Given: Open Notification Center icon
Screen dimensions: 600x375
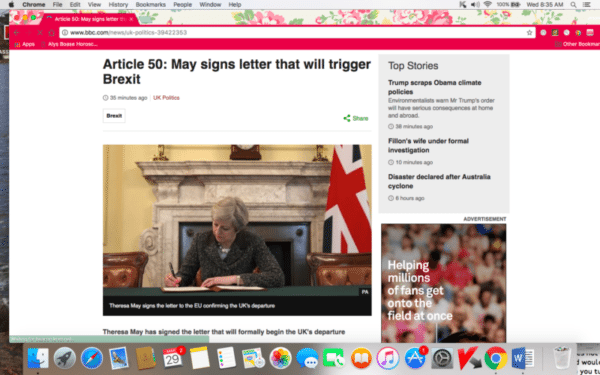Looking at the screenshot, I should click(587, 5).
